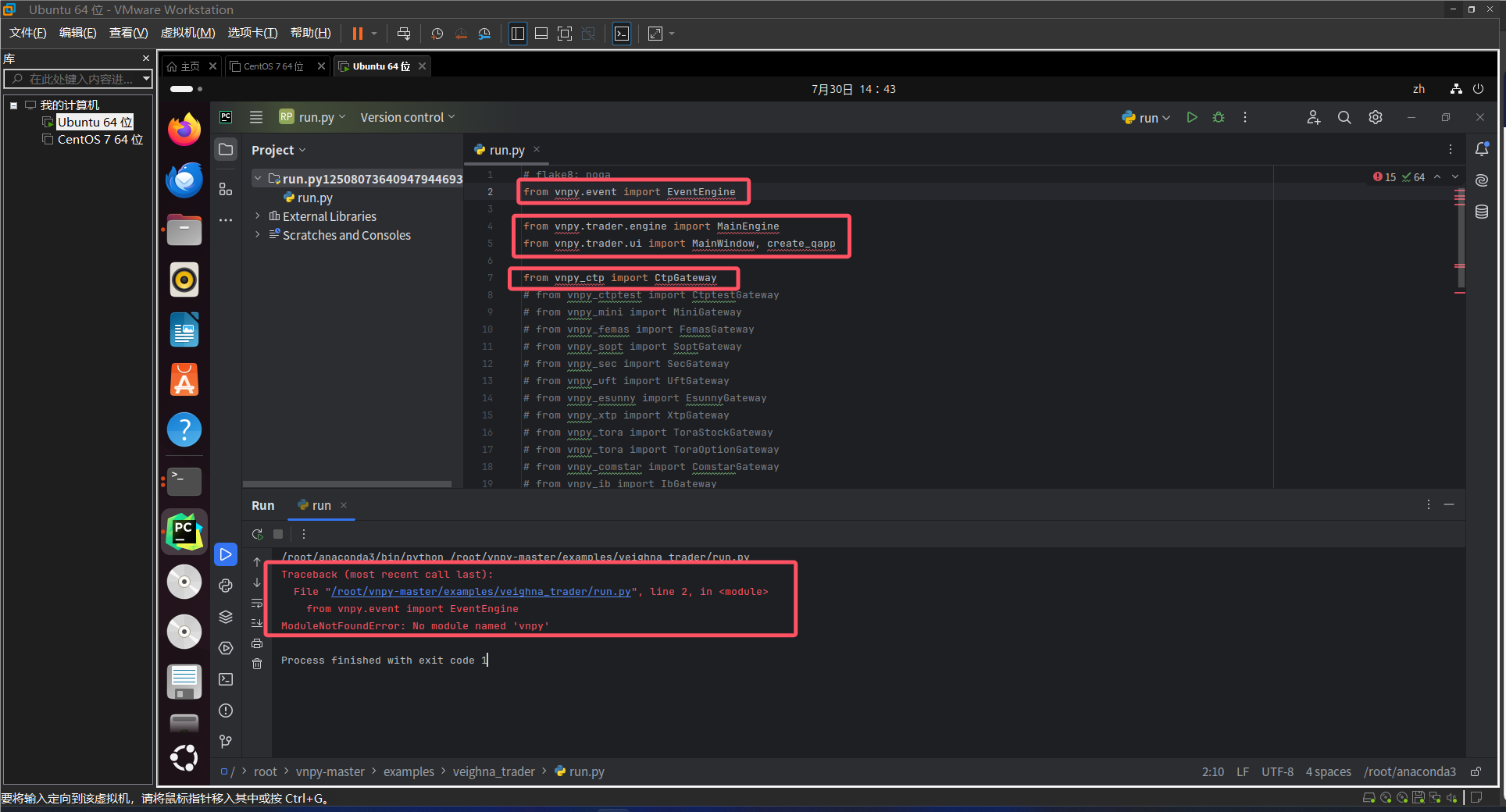Image resolution: width=1506 pixels, height=812 pixels.
Task: Open the Run tool window from the left sidebar
Action: (226, 554)
